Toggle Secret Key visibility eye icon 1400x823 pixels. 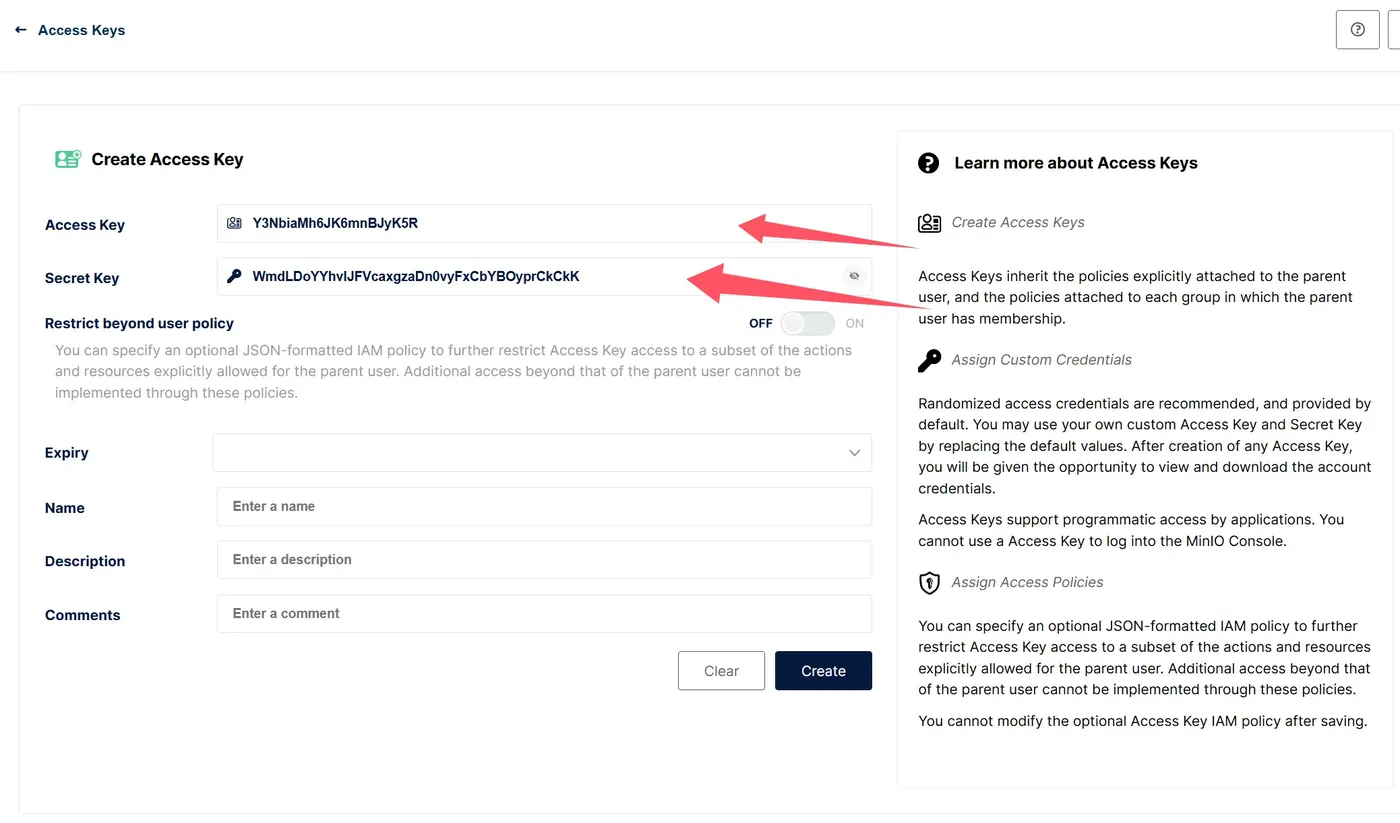pos(854,276)
